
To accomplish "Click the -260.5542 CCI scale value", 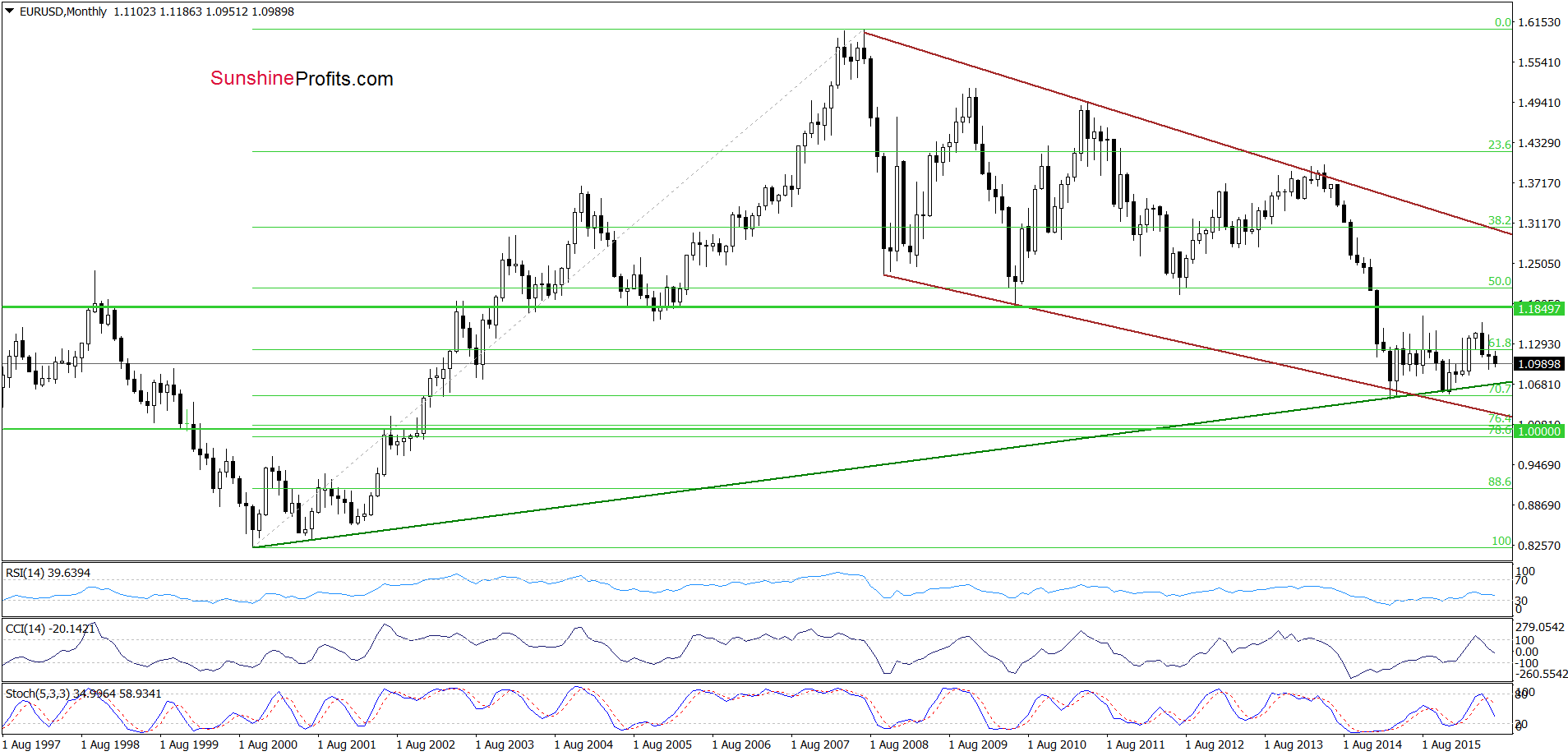I will (1540, 674).
